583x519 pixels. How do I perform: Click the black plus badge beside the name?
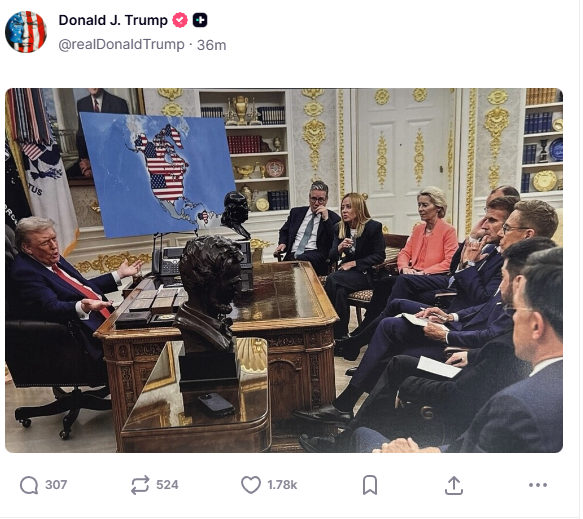pos(200,20)
